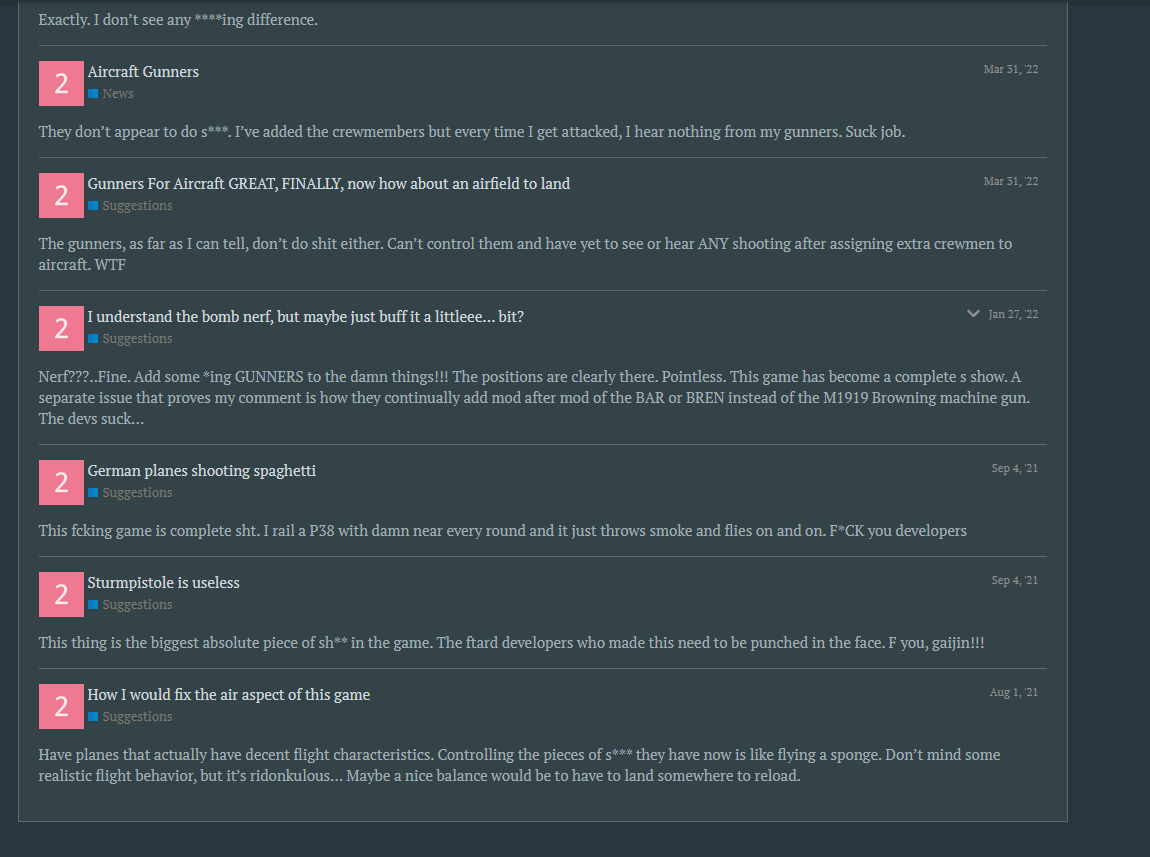
Task: Open How I would fix air aspect topic
Action: coord(228,695)
